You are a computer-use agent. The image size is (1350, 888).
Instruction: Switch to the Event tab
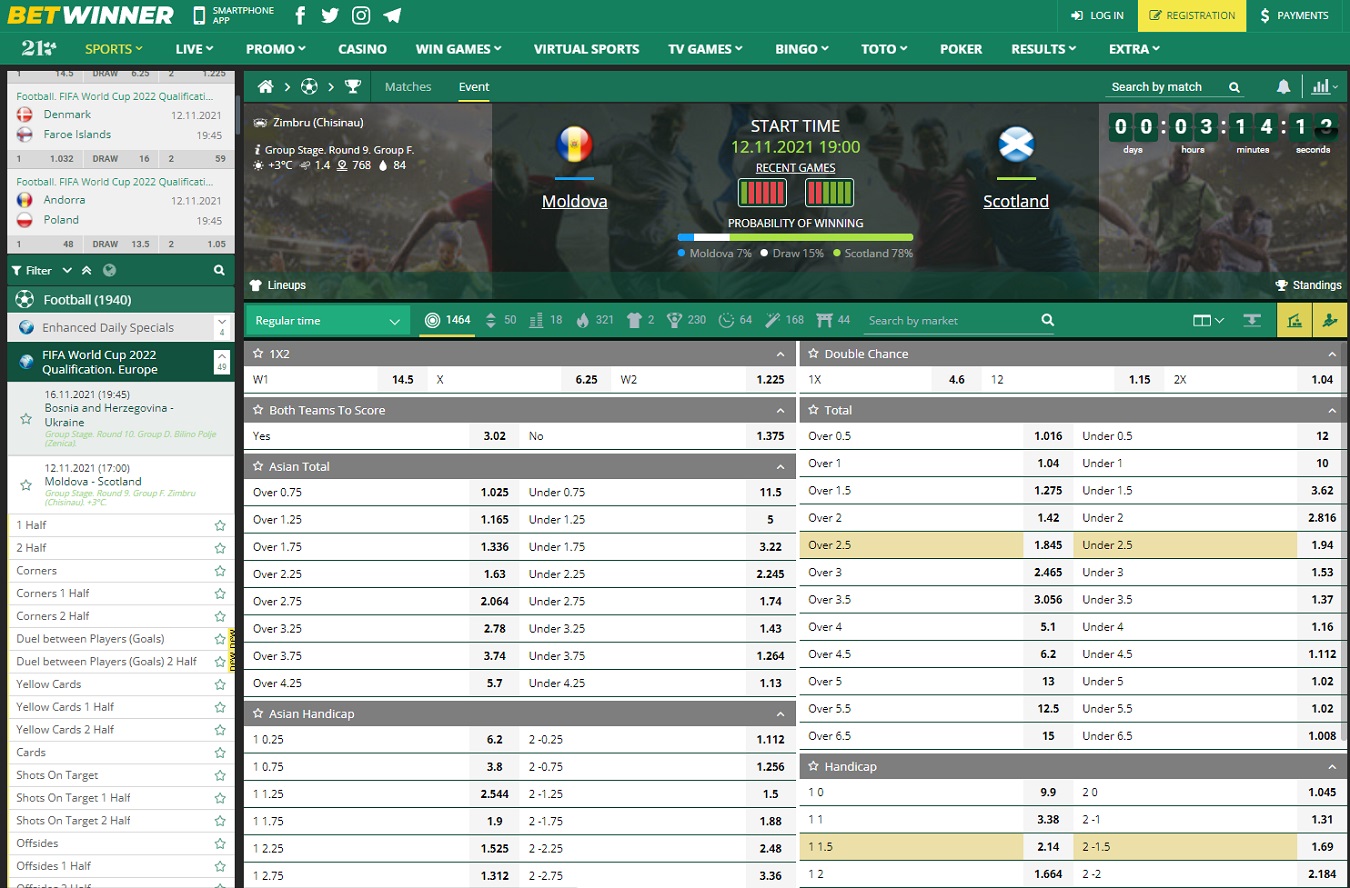click(474, 87)
